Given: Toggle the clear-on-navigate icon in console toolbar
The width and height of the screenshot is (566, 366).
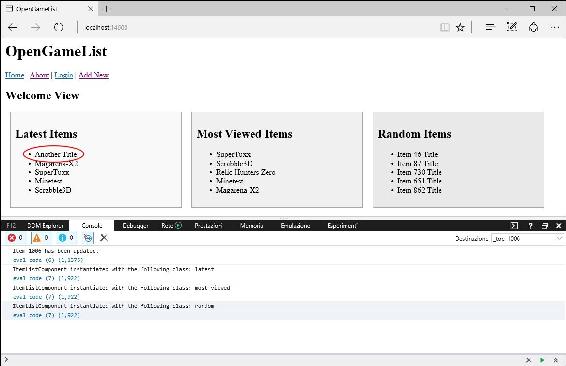Looking at the screenshot, I should [x=88, y=238].
